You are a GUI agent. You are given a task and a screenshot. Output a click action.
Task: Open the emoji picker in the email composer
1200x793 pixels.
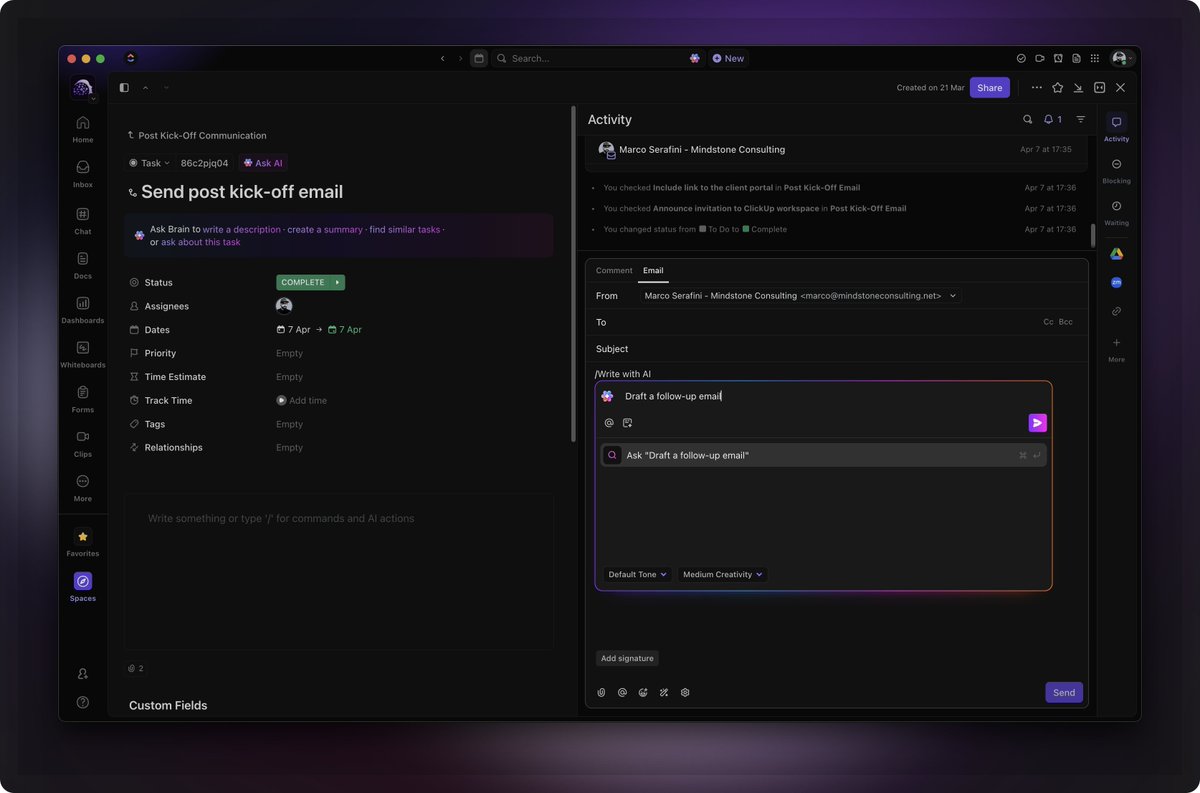coord(643,692)
